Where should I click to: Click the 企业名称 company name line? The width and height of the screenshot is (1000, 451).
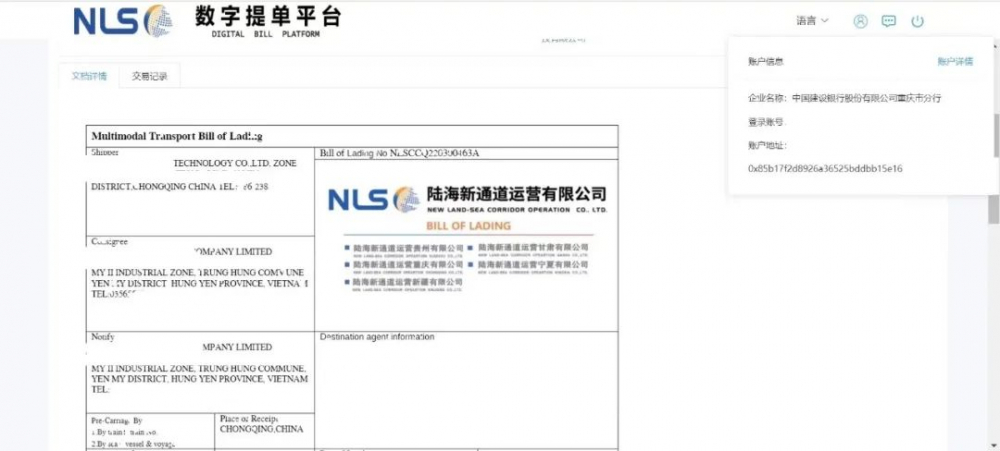coord(844,98)
